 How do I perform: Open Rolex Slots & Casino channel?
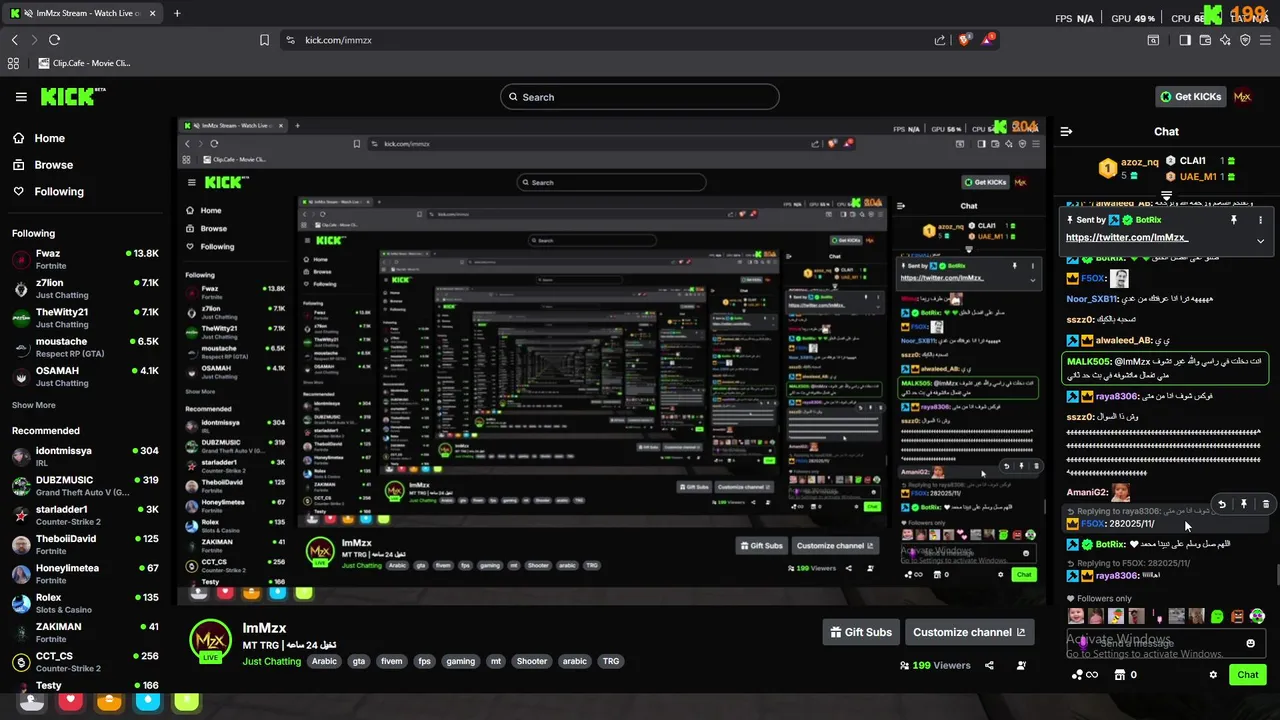(85, 603)
